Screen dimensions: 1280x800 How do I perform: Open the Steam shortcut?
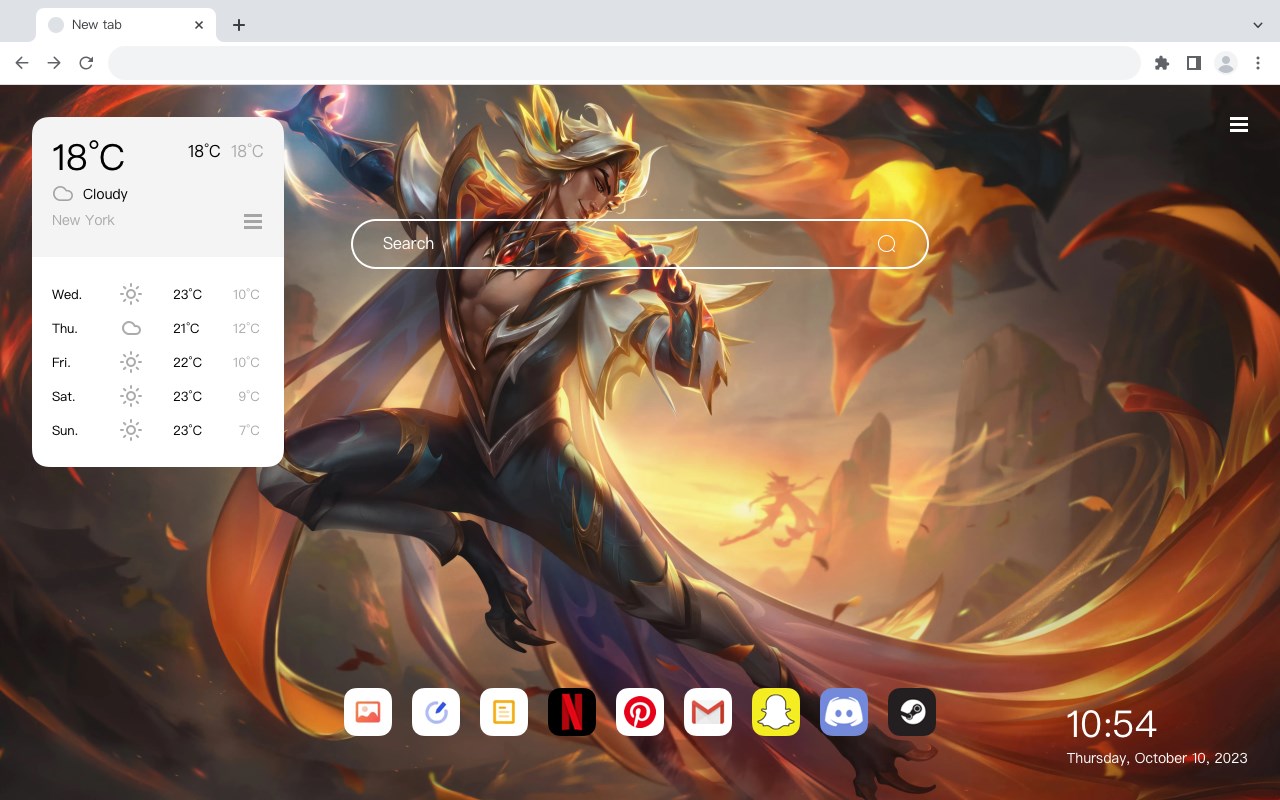pos(912,712)
